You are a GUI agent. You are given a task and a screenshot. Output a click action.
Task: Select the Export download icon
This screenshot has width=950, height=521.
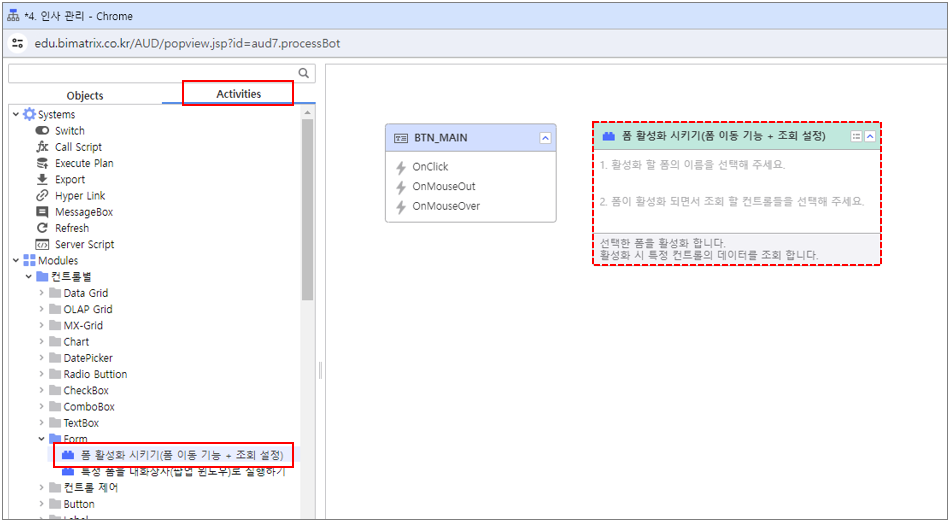coord(42,180)
